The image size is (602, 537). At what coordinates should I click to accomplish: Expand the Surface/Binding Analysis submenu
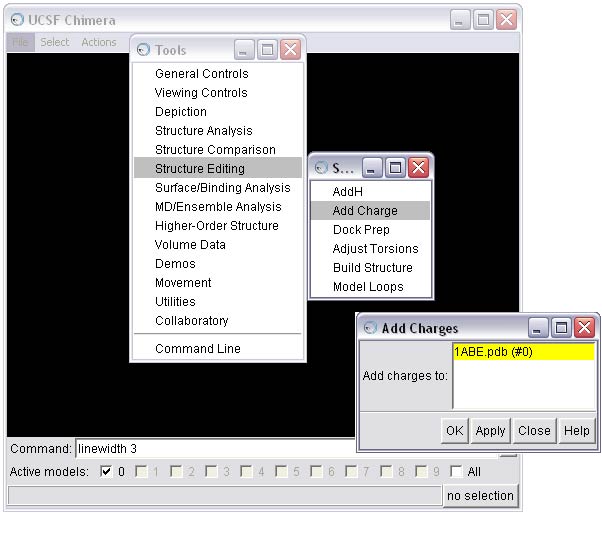[222, 188]
